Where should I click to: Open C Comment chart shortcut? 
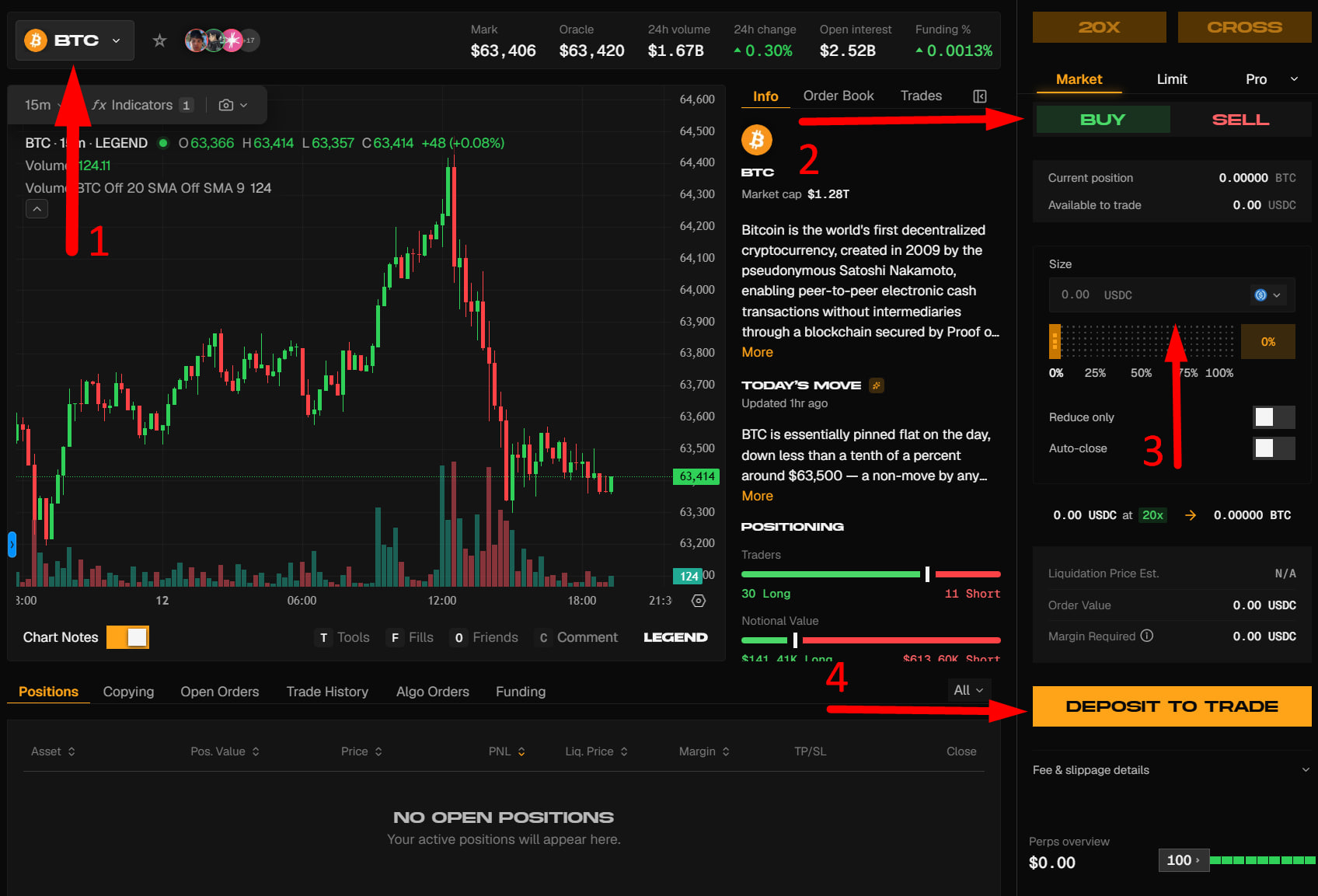(x=577, y=637)
